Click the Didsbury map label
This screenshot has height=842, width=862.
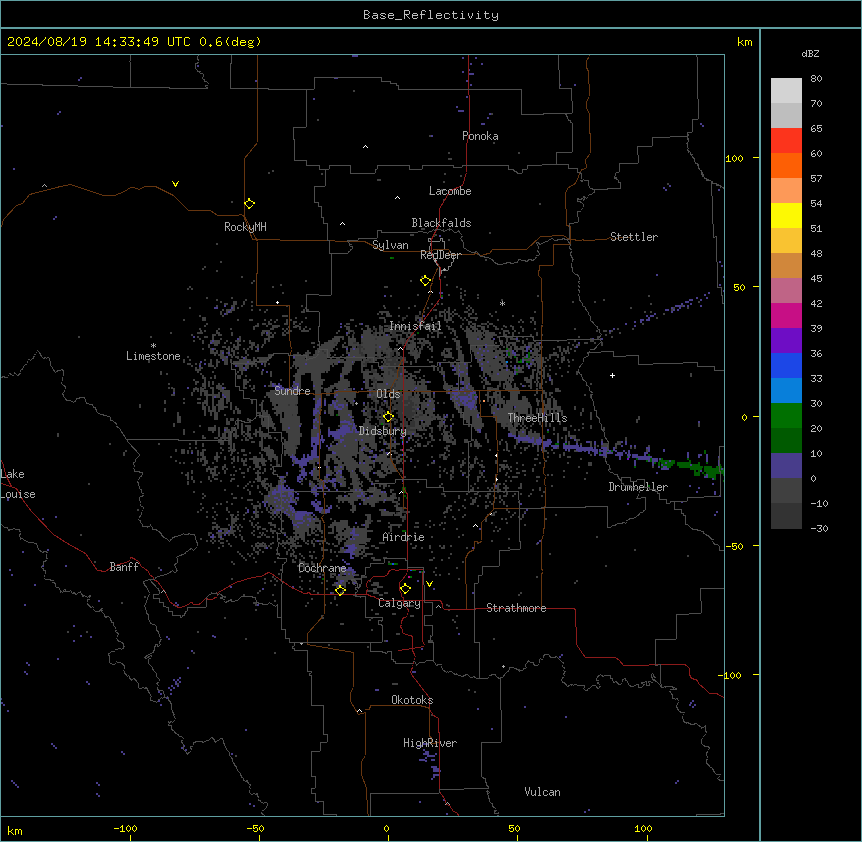click(383, 431)
